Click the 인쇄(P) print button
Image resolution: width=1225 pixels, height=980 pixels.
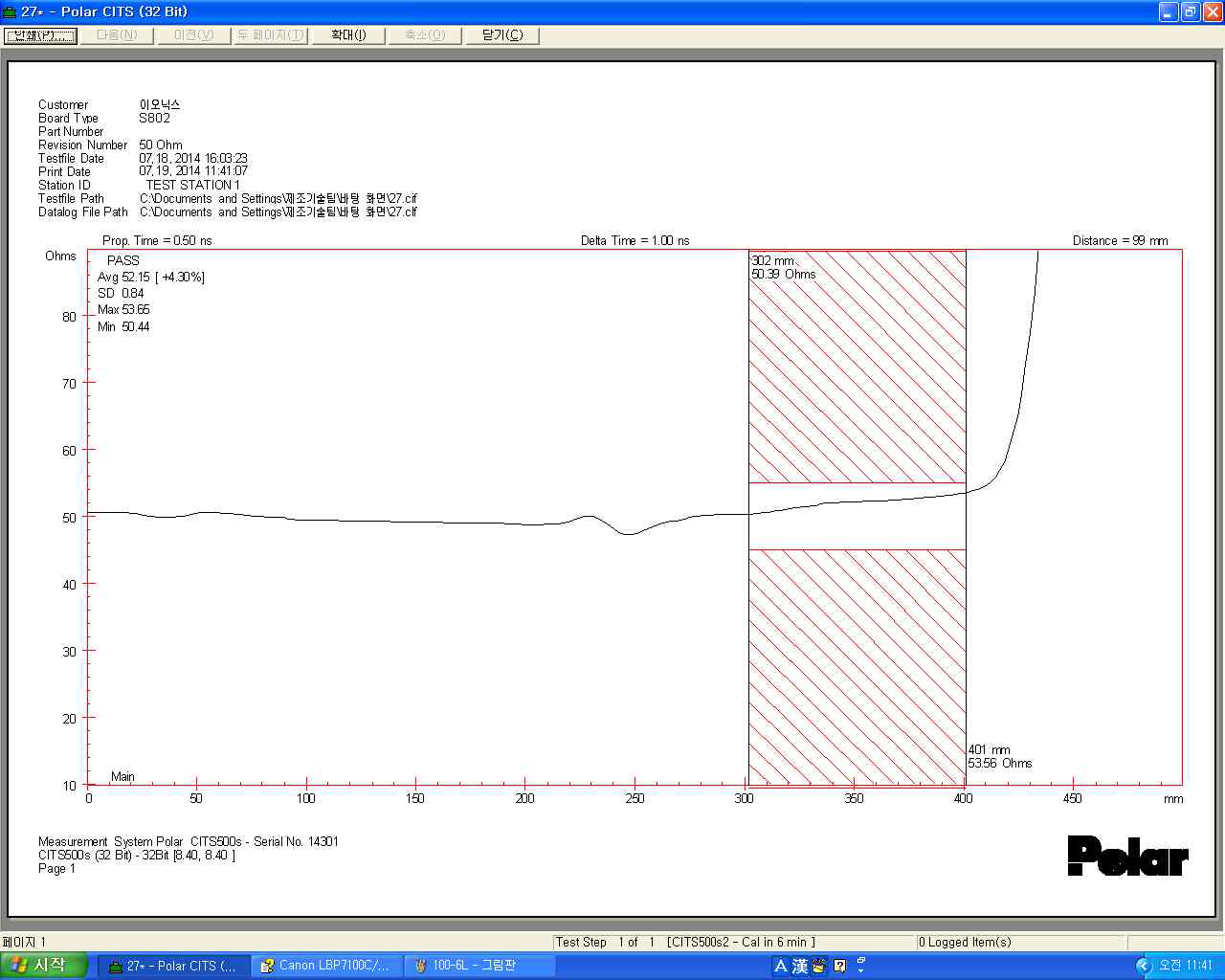[x=40, y=35]
